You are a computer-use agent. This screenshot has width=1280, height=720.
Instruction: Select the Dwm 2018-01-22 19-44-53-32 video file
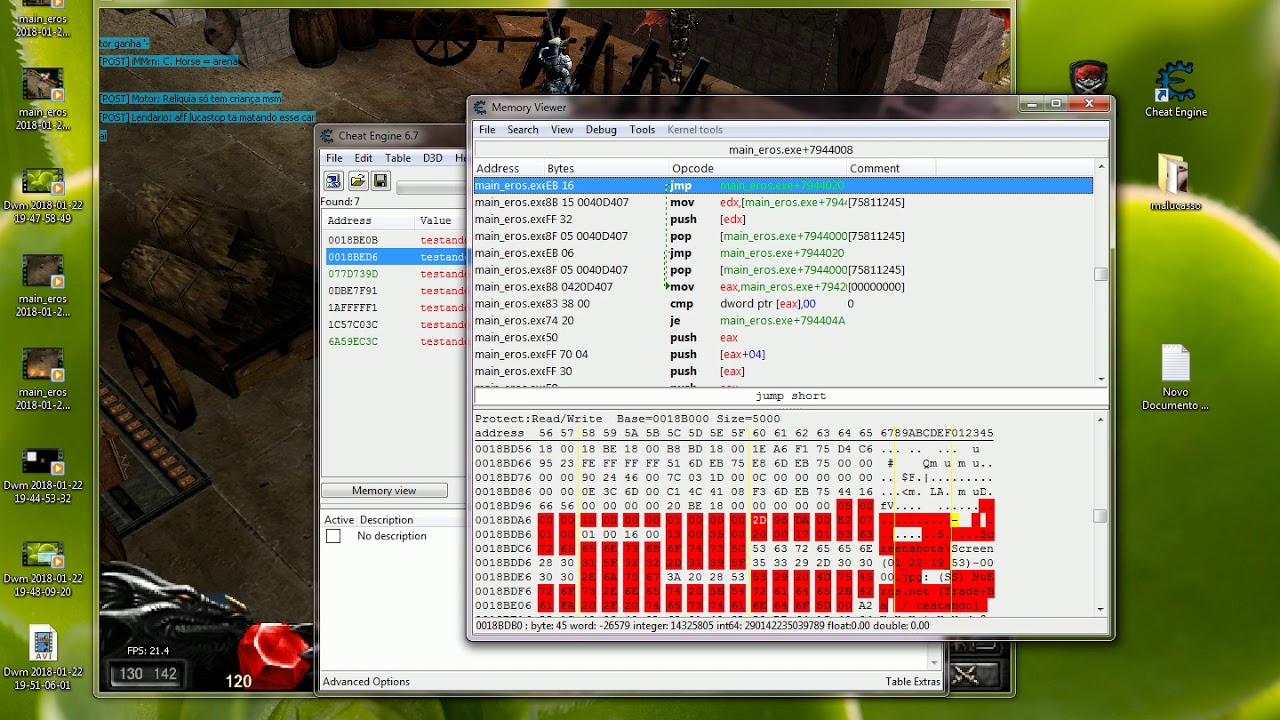pos(42,476)
